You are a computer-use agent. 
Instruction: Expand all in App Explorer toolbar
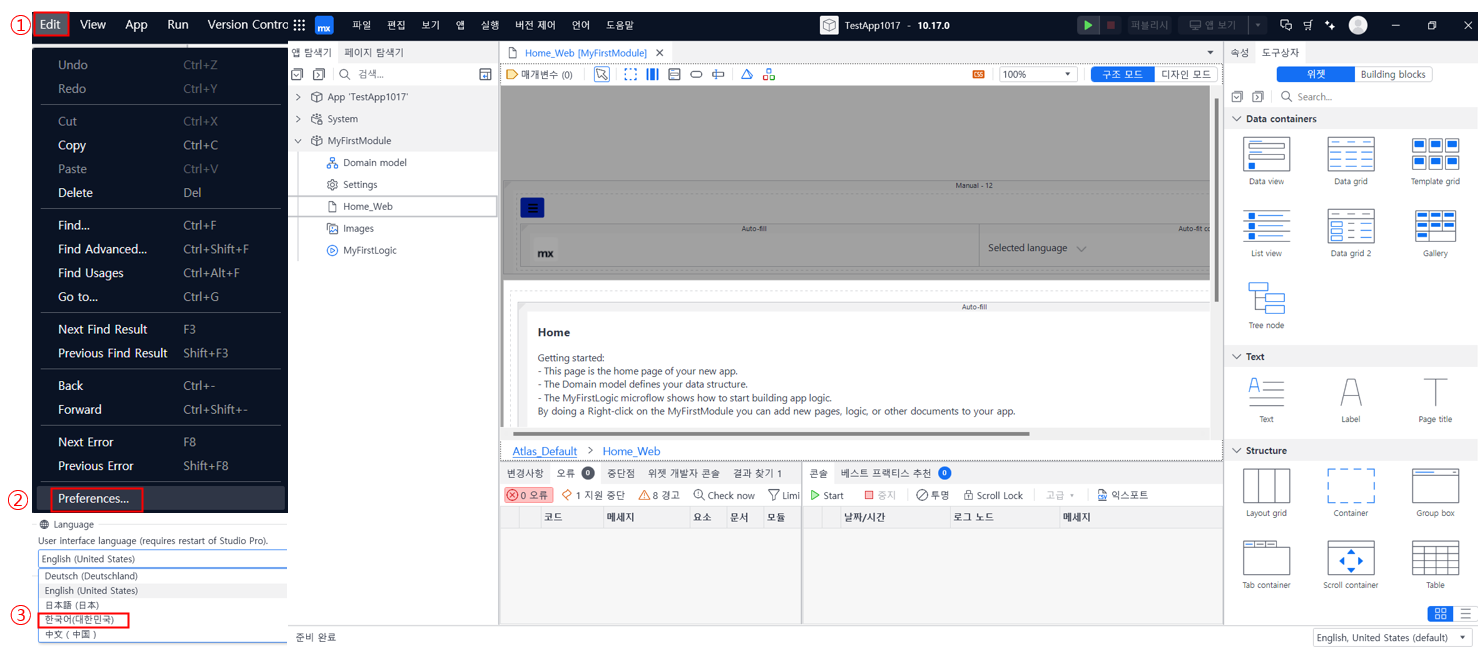point(318,74)
